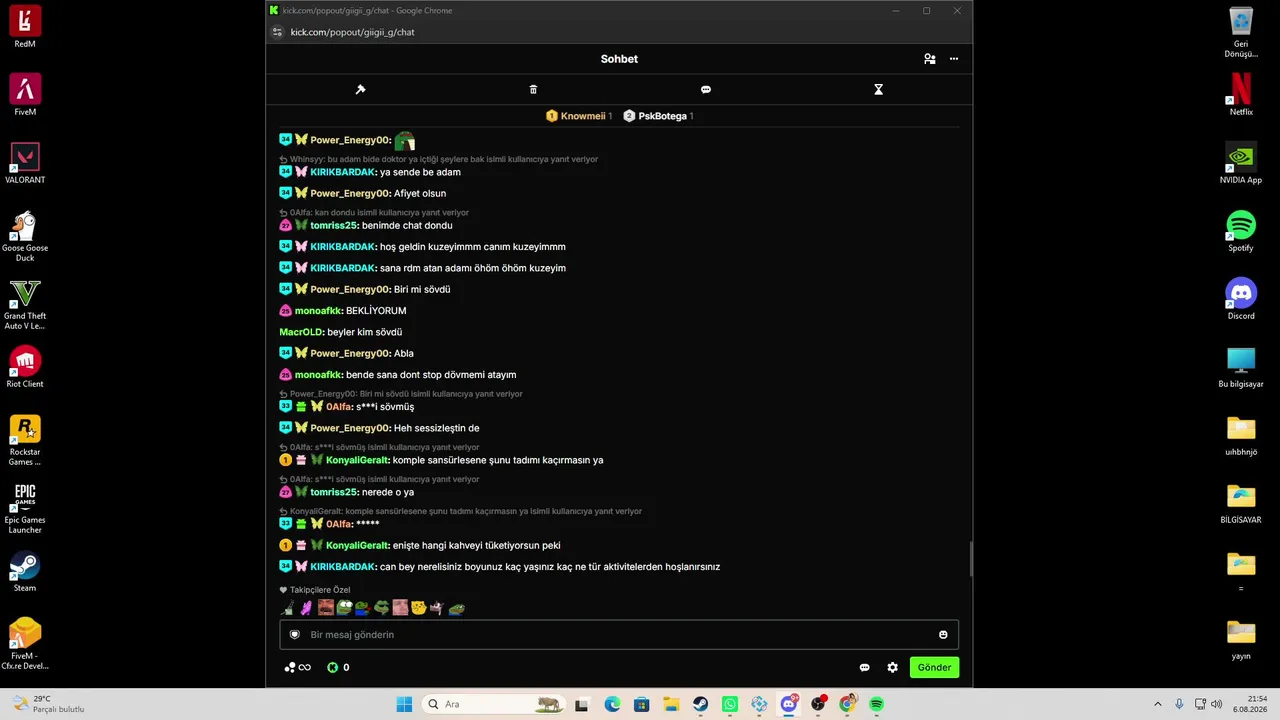Open chat settings gear icon
This screenshot has height=720, width=1280.
coord(892,667)
